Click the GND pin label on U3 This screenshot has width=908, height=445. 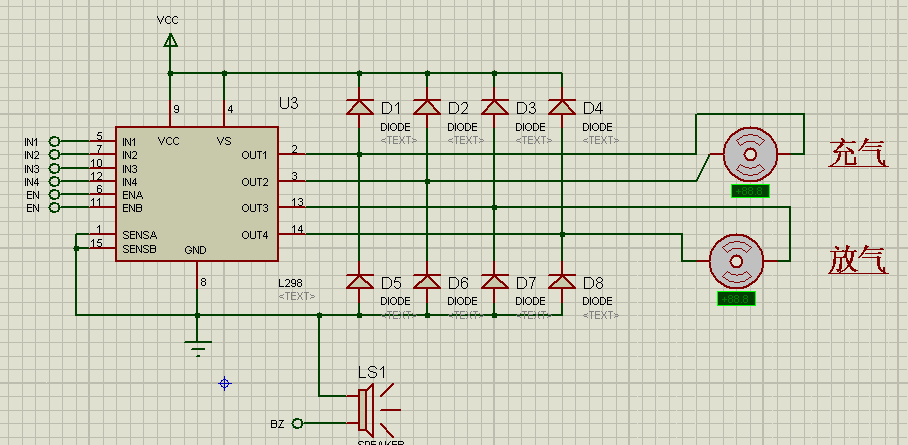[195, 250]
